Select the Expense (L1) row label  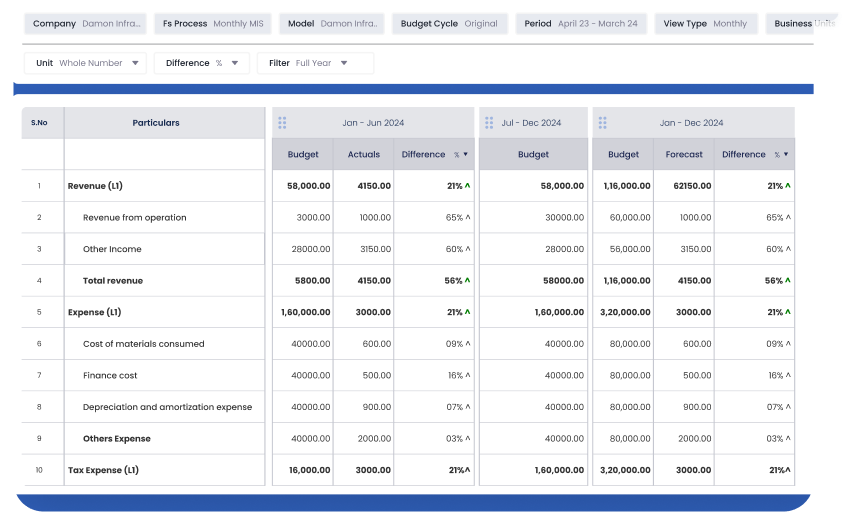click(94, 312)
